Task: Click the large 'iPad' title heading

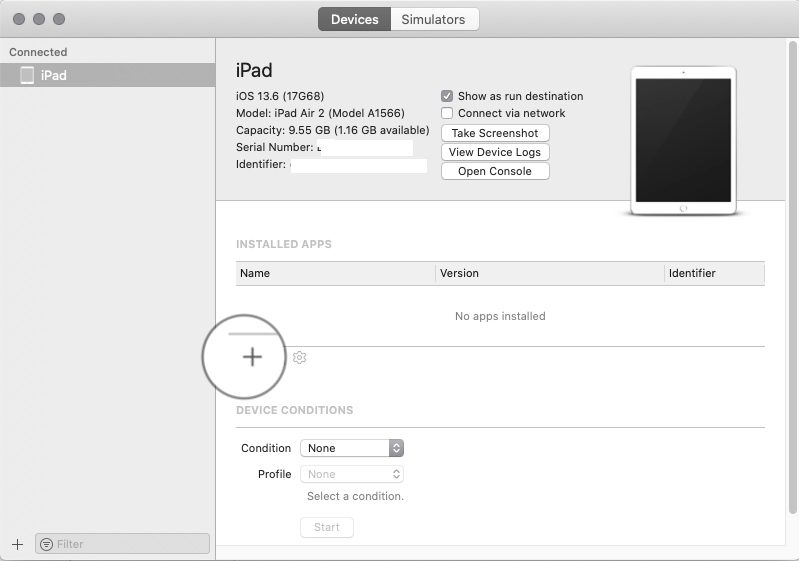Action: 254,70
